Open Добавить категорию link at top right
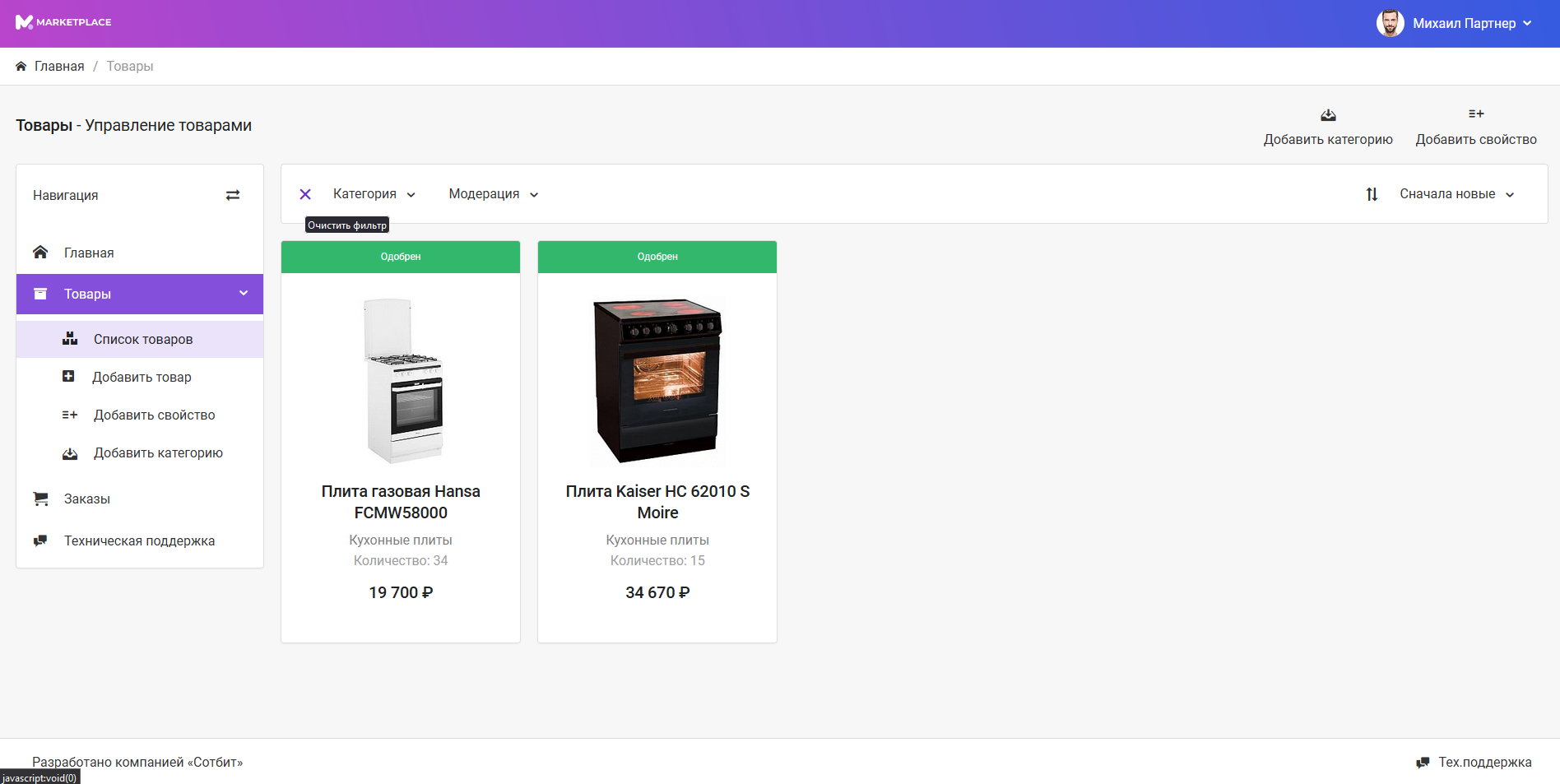 point(1328,139)
